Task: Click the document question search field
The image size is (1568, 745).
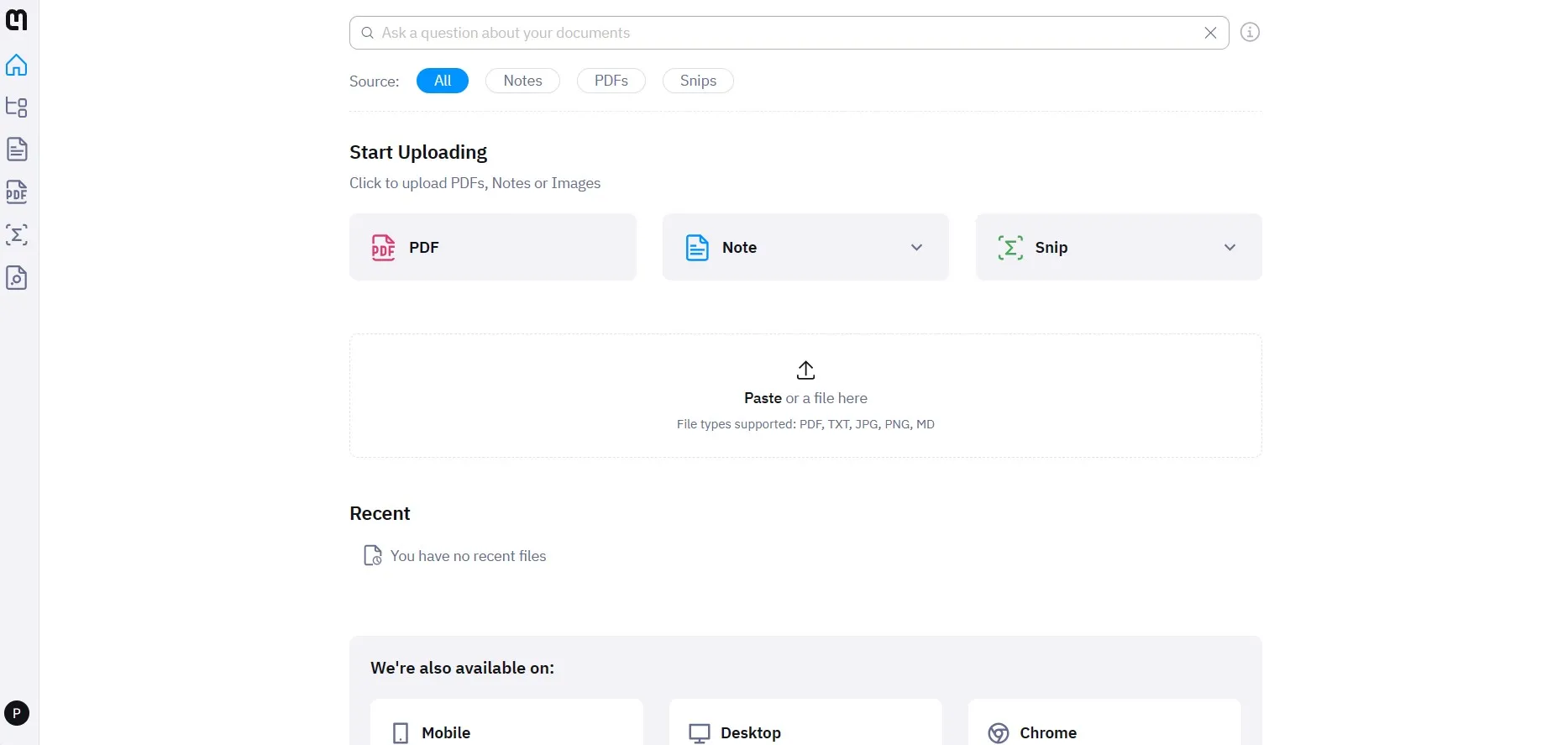Action: click(781, 33)
